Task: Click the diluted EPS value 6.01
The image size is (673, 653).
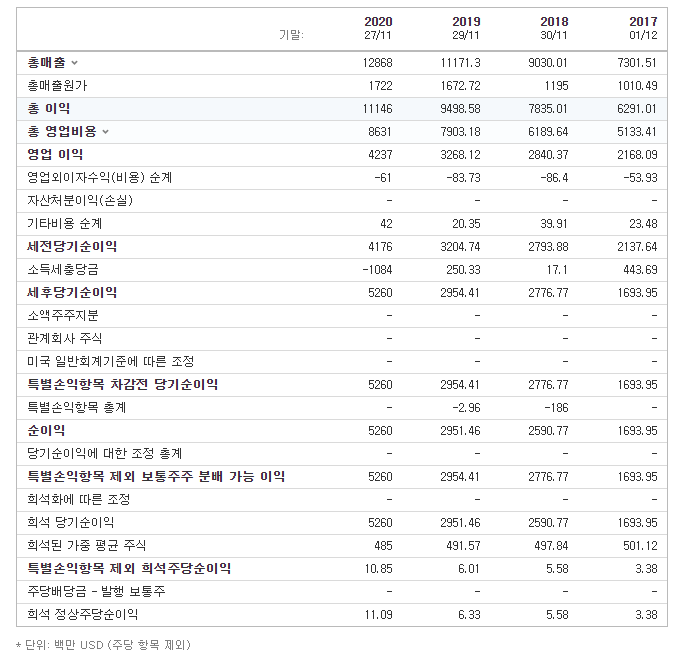Action: (469, 569)
